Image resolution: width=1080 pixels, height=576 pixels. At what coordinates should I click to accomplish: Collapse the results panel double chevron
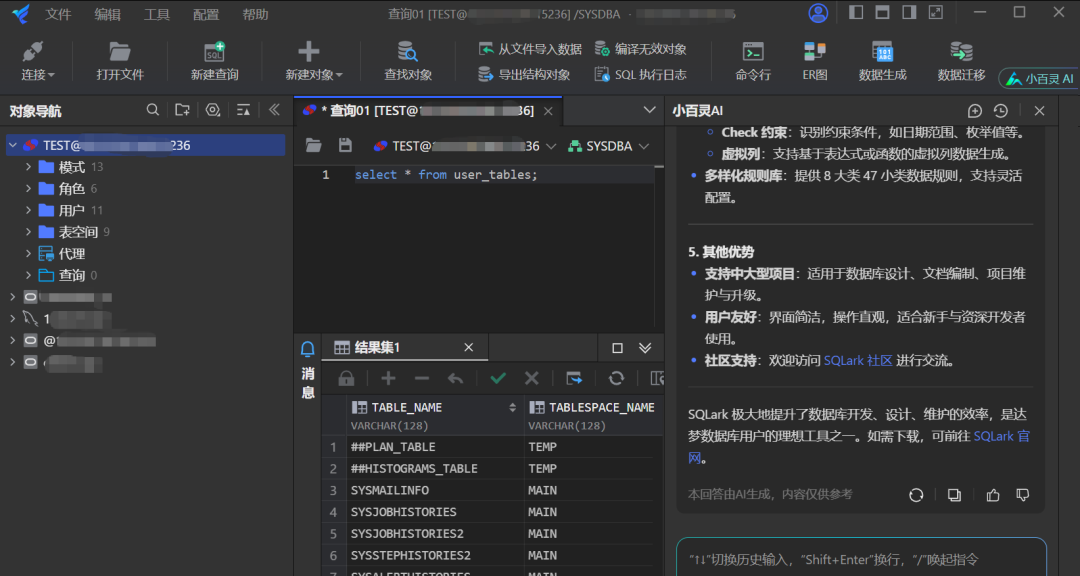645,348
